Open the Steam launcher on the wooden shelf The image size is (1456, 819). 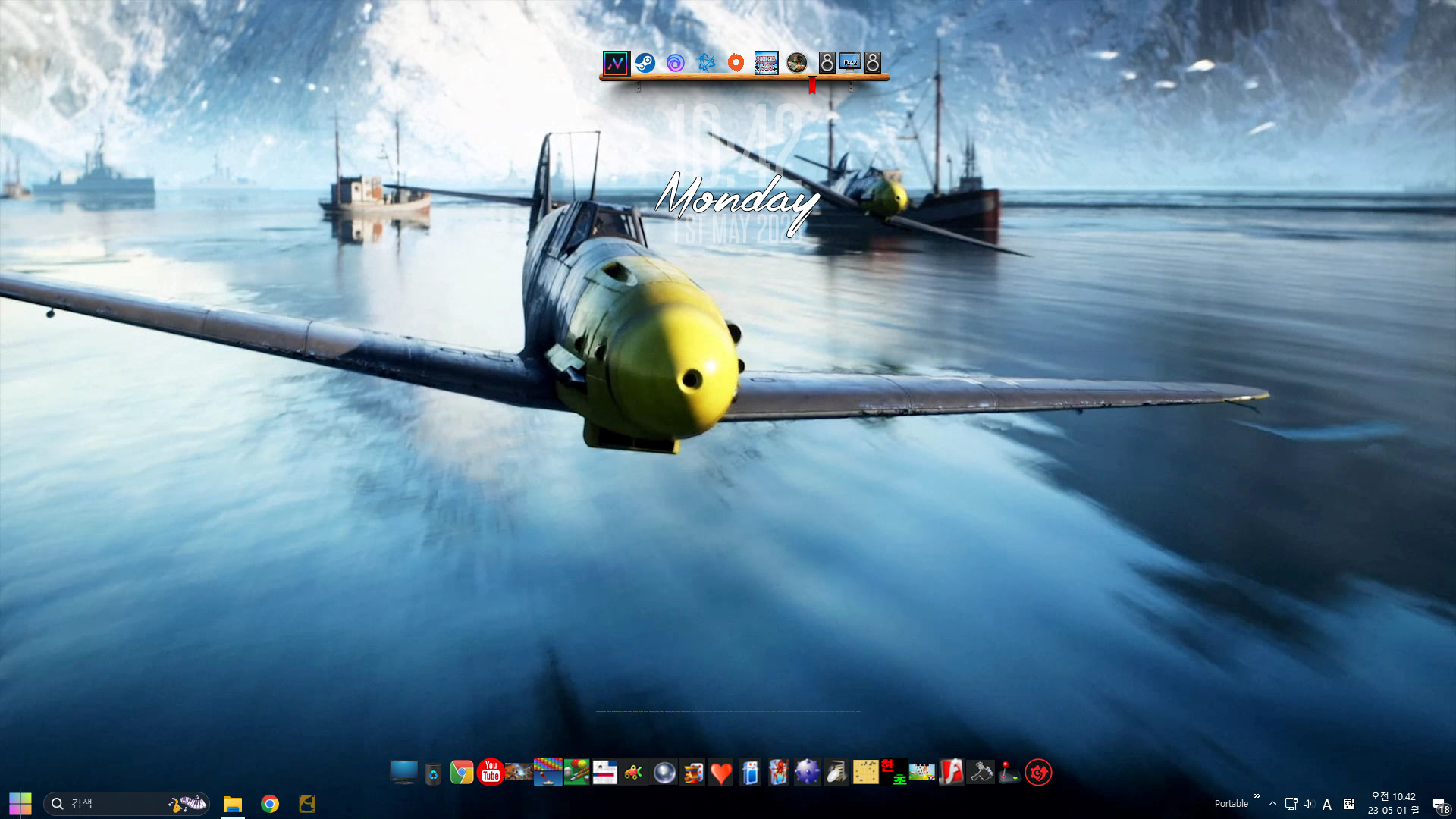pyautogui.click(x=645, y=63)
